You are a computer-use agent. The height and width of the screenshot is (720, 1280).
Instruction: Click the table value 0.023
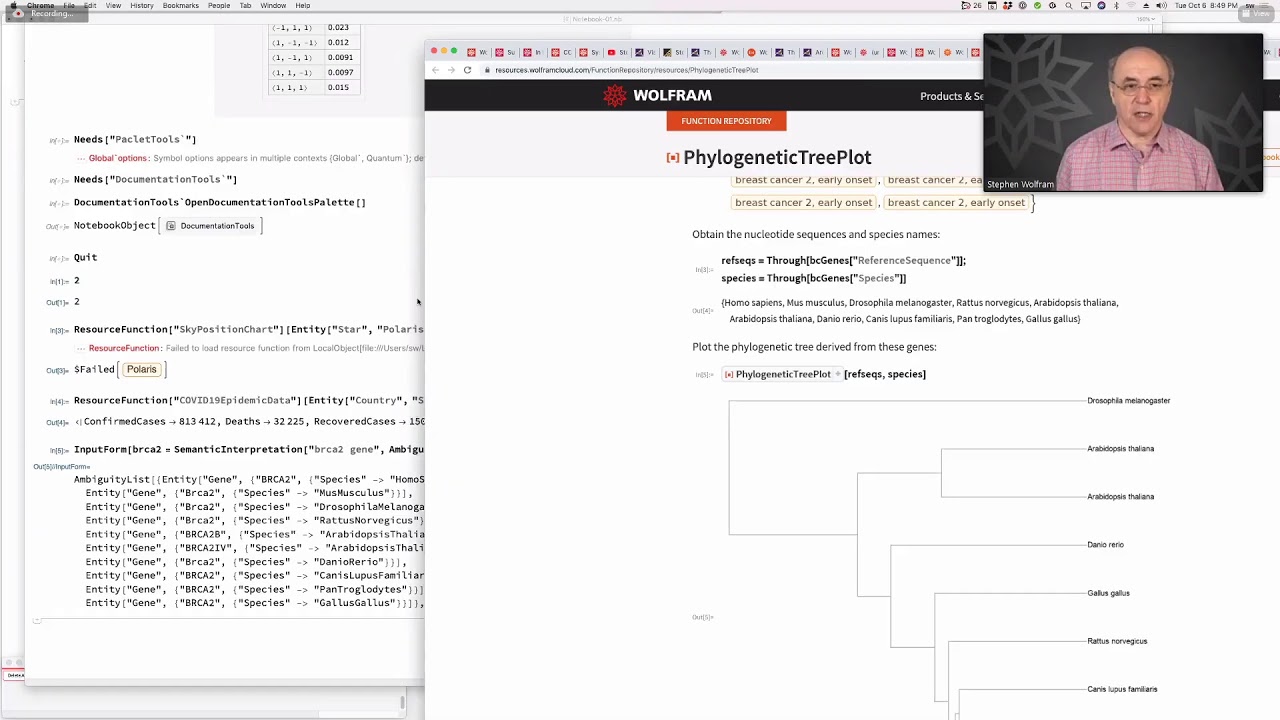point(338,28)
